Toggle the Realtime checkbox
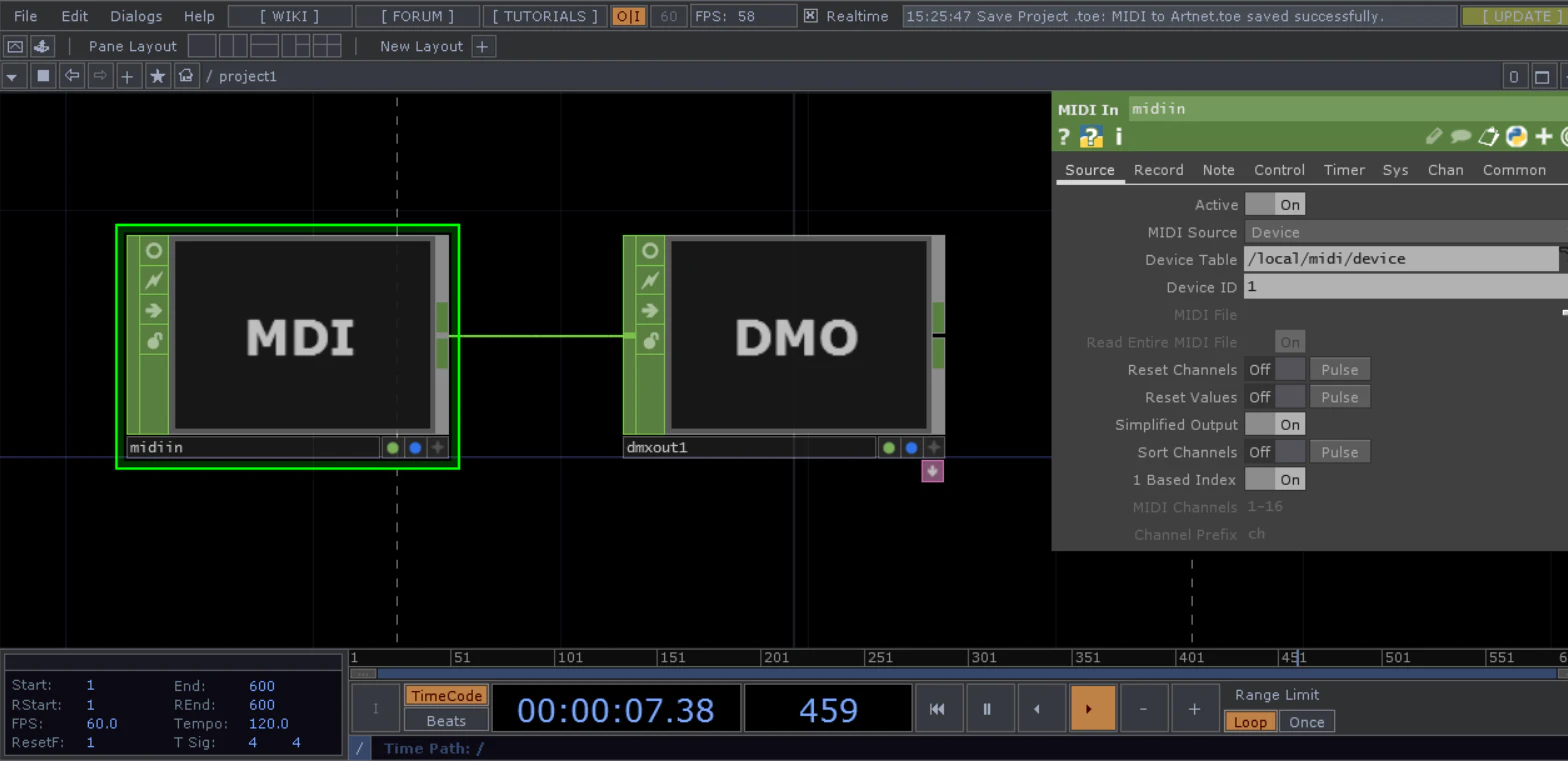Viewport: 1568px width, 761px height. pyautogui.click(x=811, y=16)
